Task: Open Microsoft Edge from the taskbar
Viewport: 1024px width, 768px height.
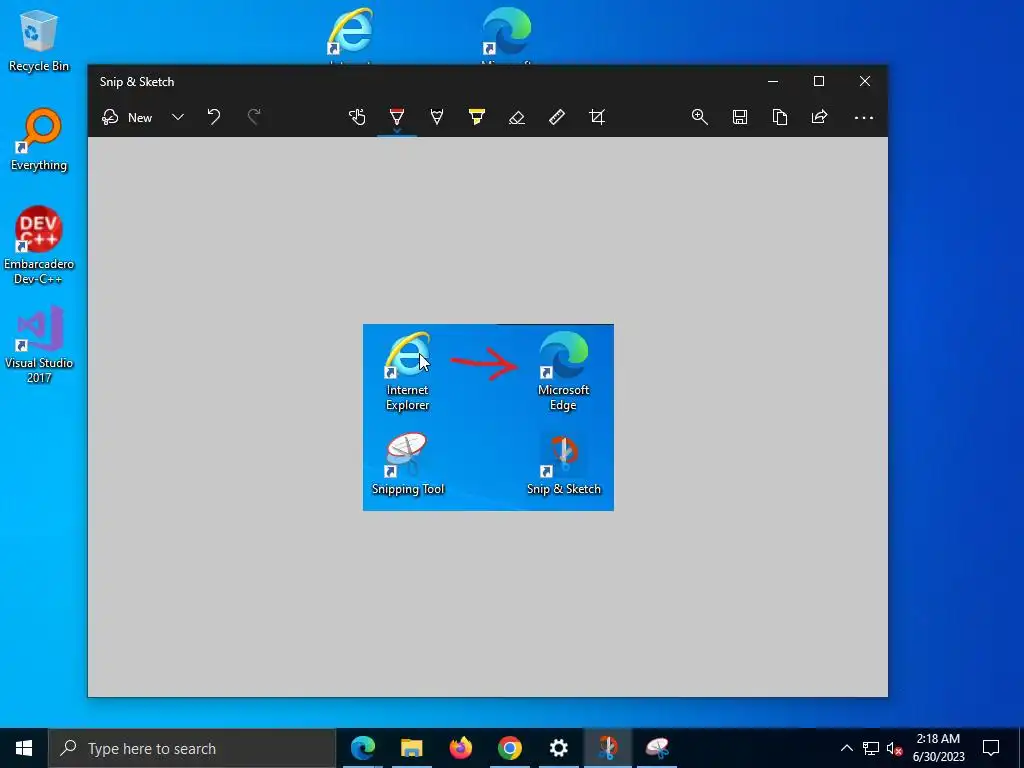Action: point(362,748)
